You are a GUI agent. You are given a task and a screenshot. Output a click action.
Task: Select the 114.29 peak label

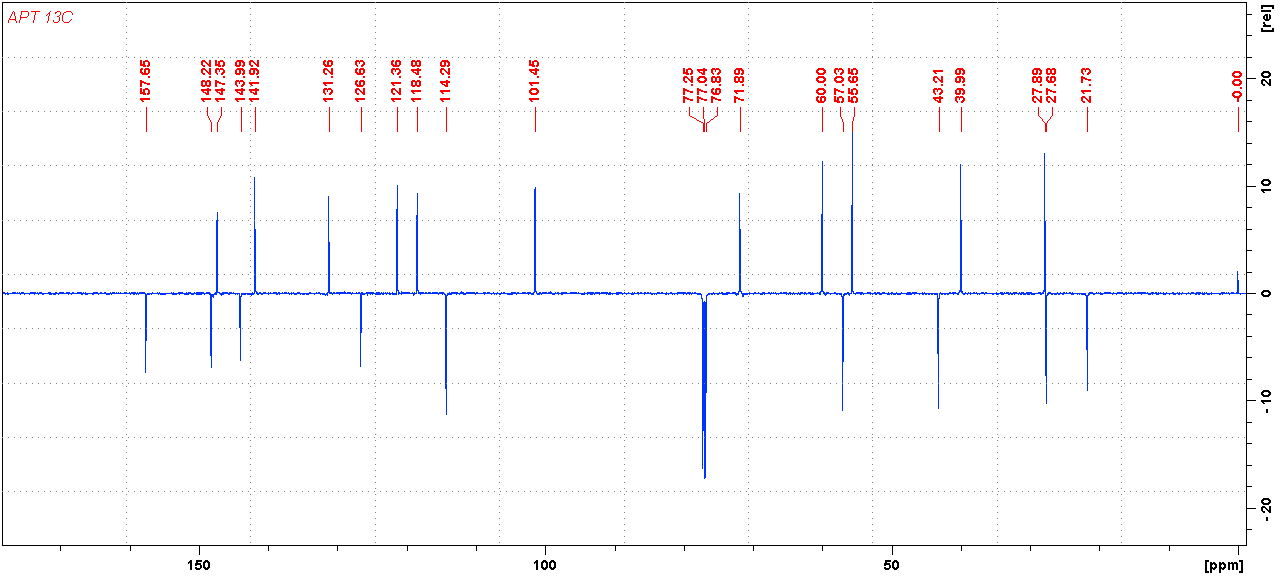click(x=446, y=81)
